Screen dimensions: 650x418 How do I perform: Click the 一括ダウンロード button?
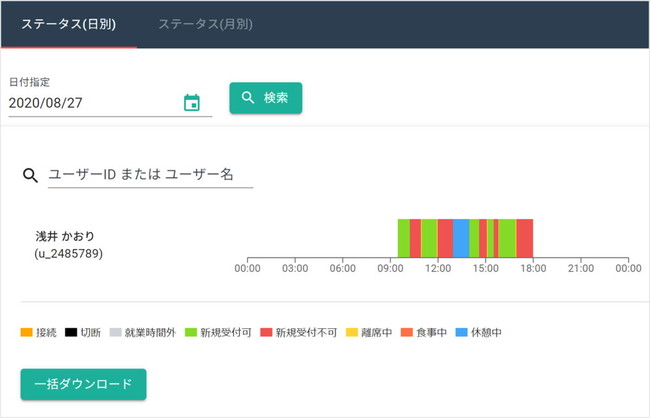tap(83, 384)
